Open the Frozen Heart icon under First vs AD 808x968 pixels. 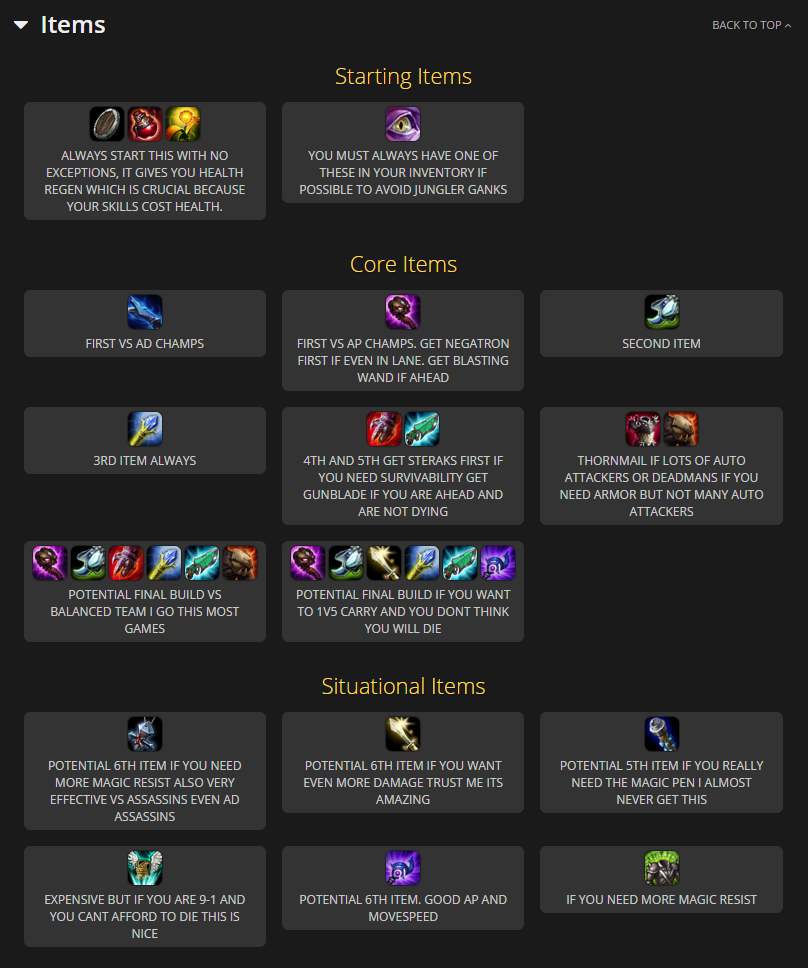(x=145, y=312)
